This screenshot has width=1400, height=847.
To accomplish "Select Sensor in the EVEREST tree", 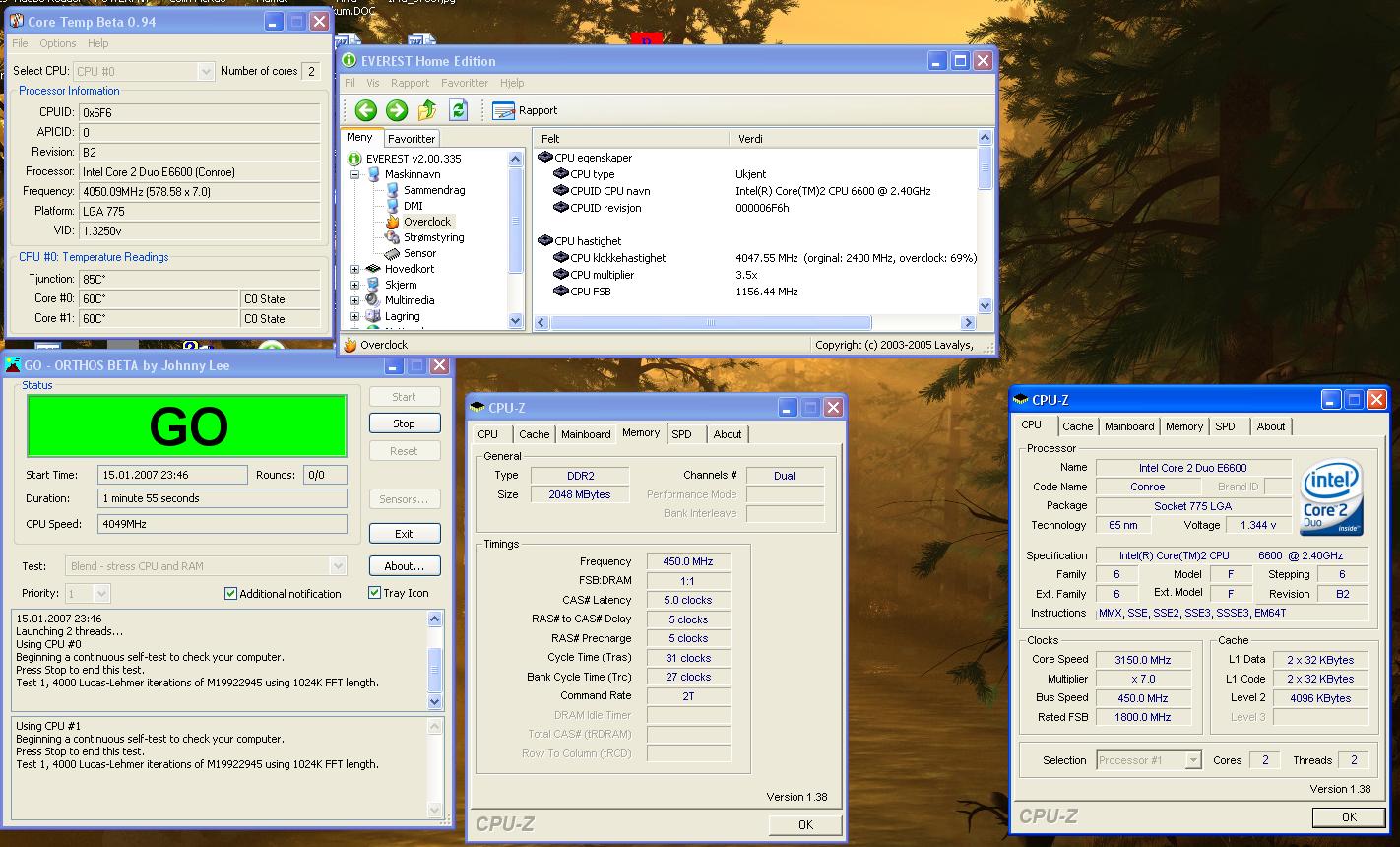I will tap(419, 253).
